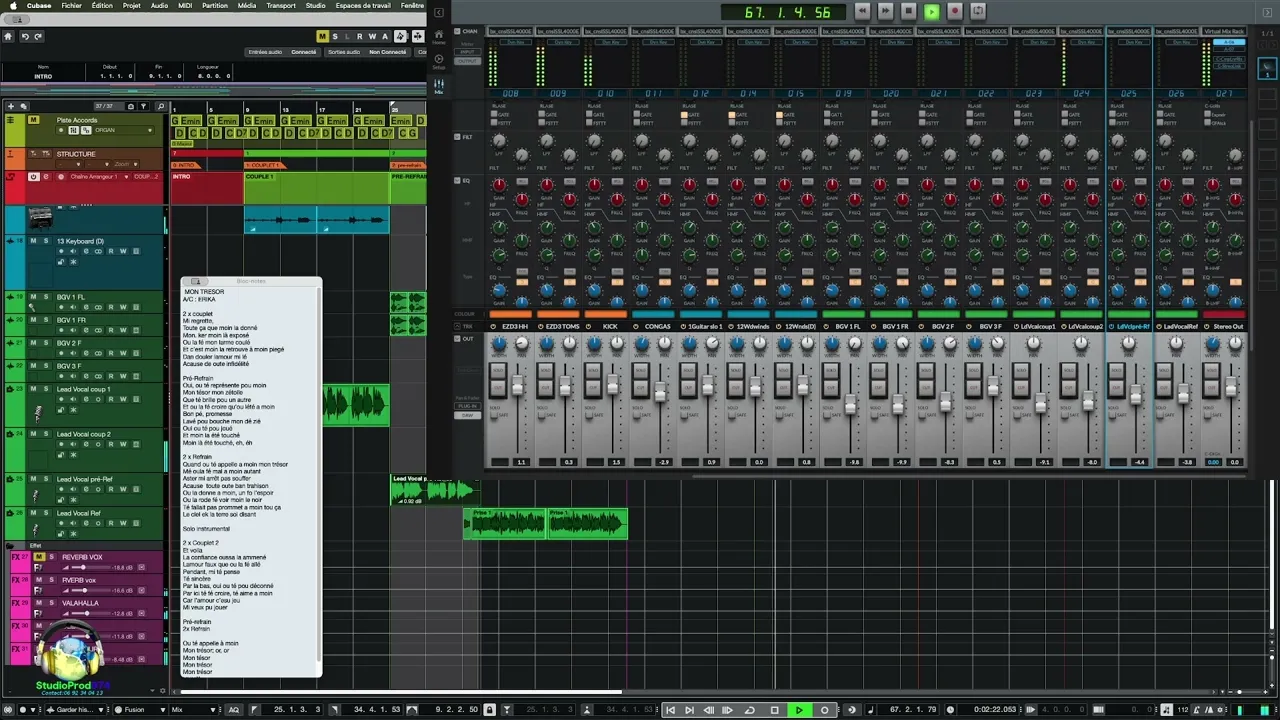The height and width of the screenshot is (720, 1280).
Task: Select the Lead Vocal coup 1 audio clip
Action: click(355, 405)
